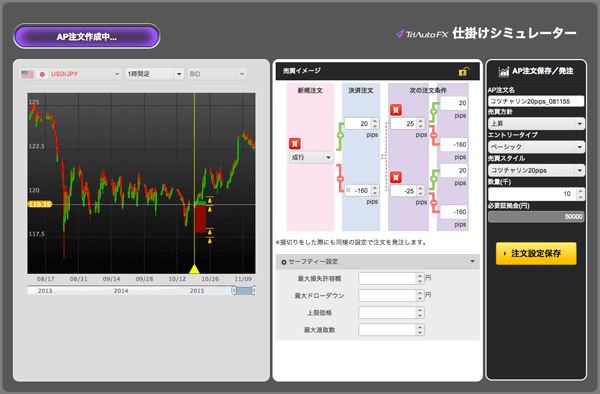This screenshot has height=394, width=600.
Task: Open the 成行 order type dropdown
Action: coord(311,157)
